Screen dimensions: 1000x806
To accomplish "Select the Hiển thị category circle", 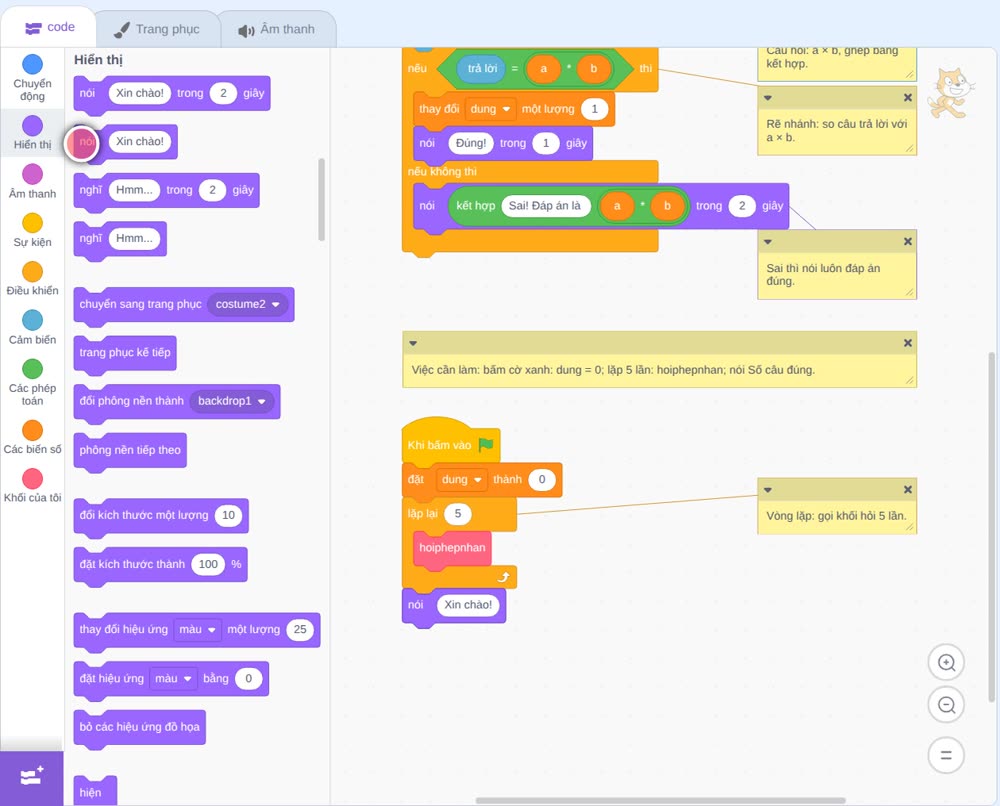I will click(33, 126).
